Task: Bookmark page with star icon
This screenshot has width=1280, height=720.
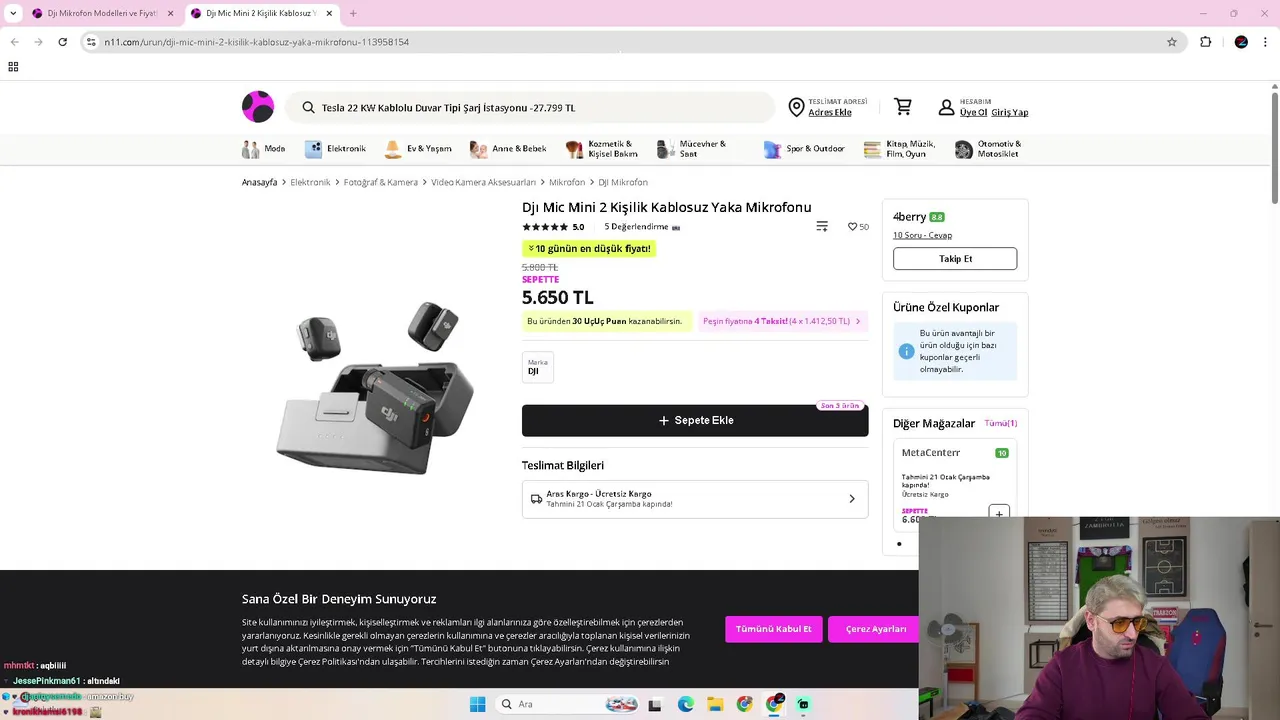Action: (x=1172, y=42)
